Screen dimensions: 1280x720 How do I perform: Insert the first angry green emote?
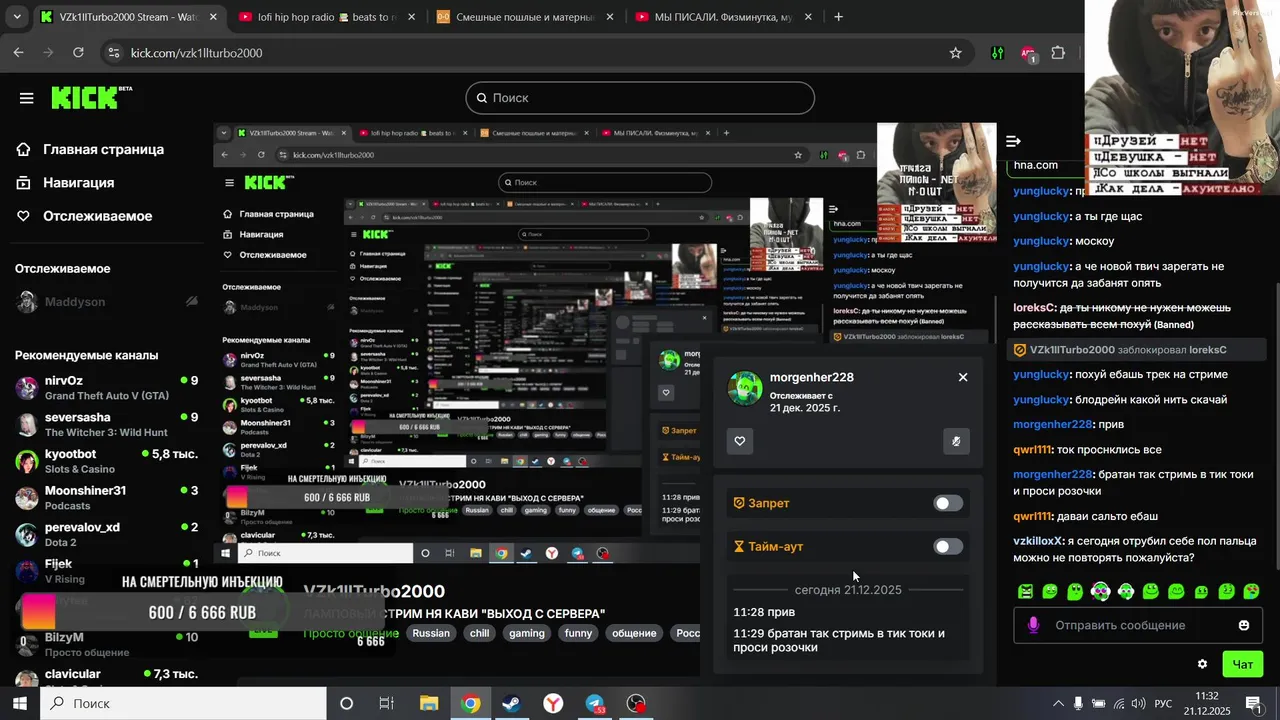click(x=1025, y=592)
